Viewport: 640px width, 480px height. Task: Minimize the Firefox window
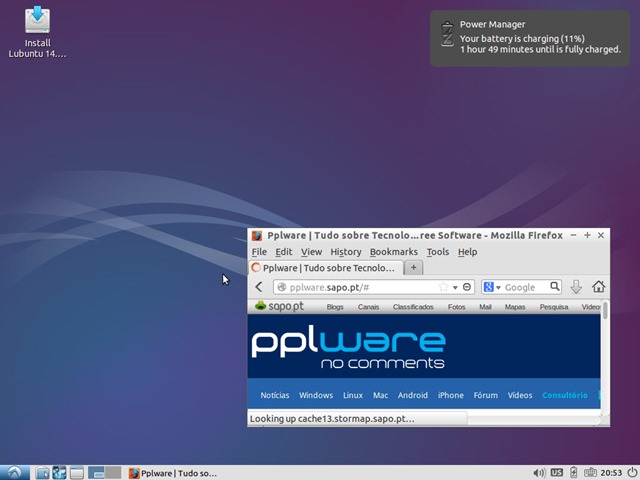(x=573, y=235)
